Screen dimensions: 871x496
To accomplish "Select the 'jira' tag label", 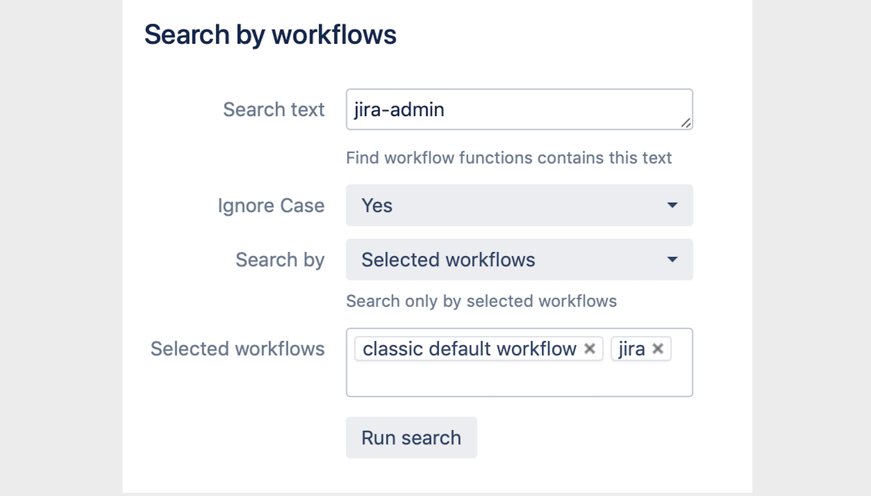I will [631, 349].
